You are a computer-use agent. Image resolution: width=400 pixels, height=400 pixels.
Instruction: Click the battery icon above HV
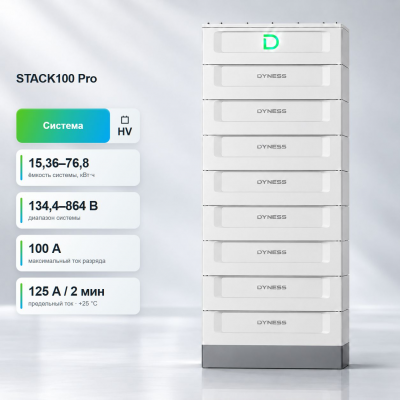click(125, 119)
